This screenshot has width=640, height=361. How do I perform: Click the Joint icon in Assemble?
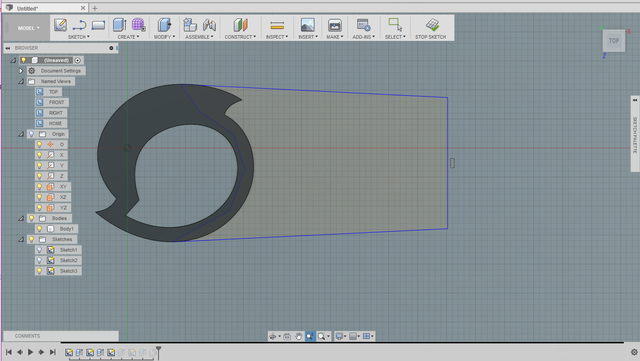pos(209,25)
